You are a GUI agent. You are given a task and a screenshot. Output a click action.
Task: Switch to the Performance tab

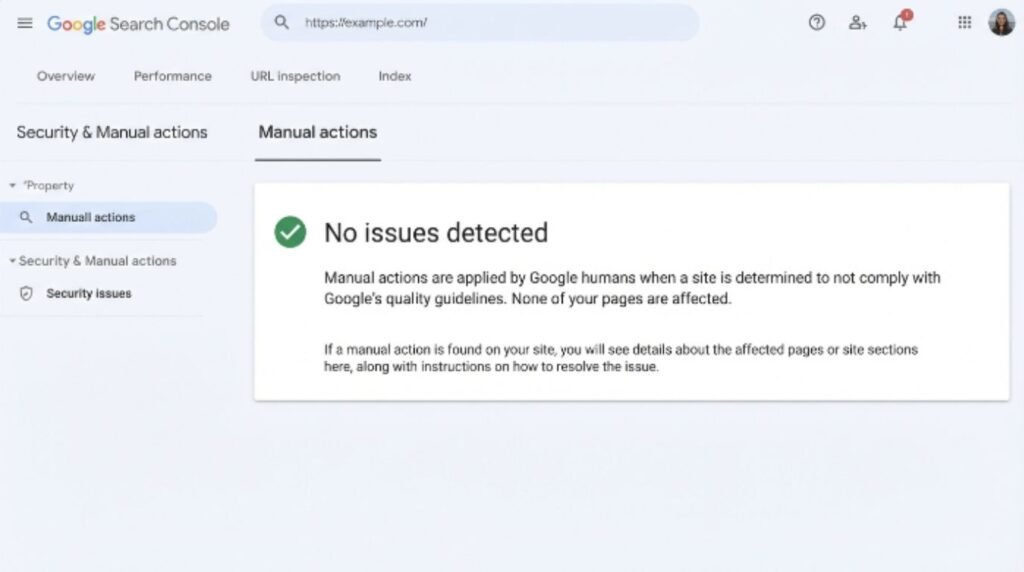[x=172, y=76]
